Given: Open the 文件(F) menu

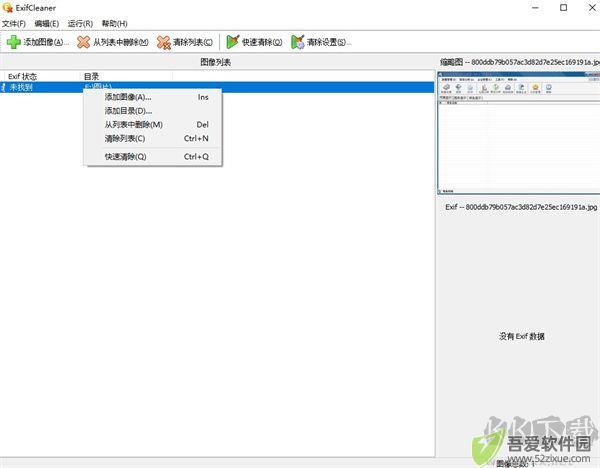Looking at the screenshot, I should tap(14, 24).
